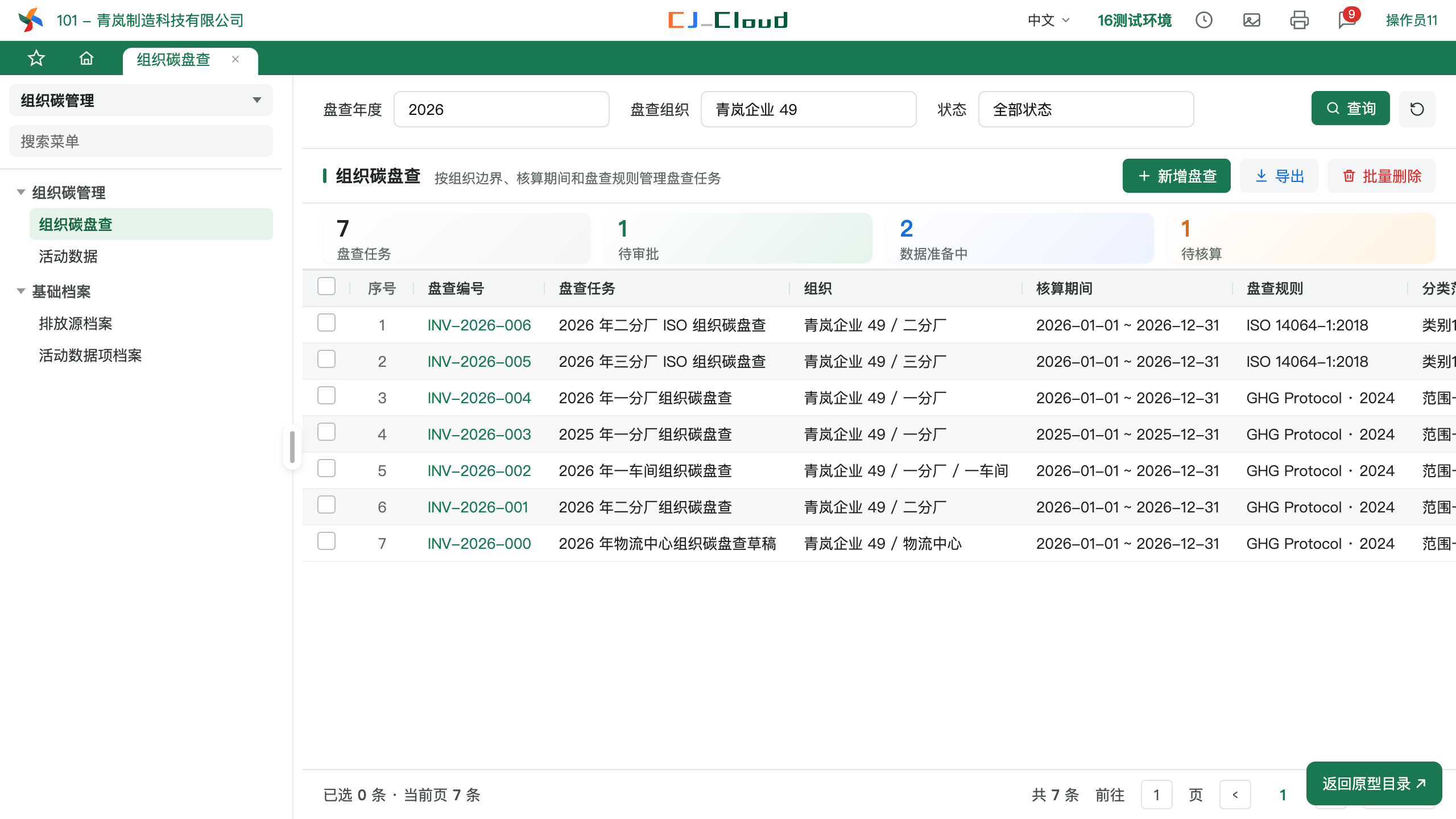The height and width of the screenshot is (819, 1456).
Task: Click the previous page arrow
Action: (1235, 795)
